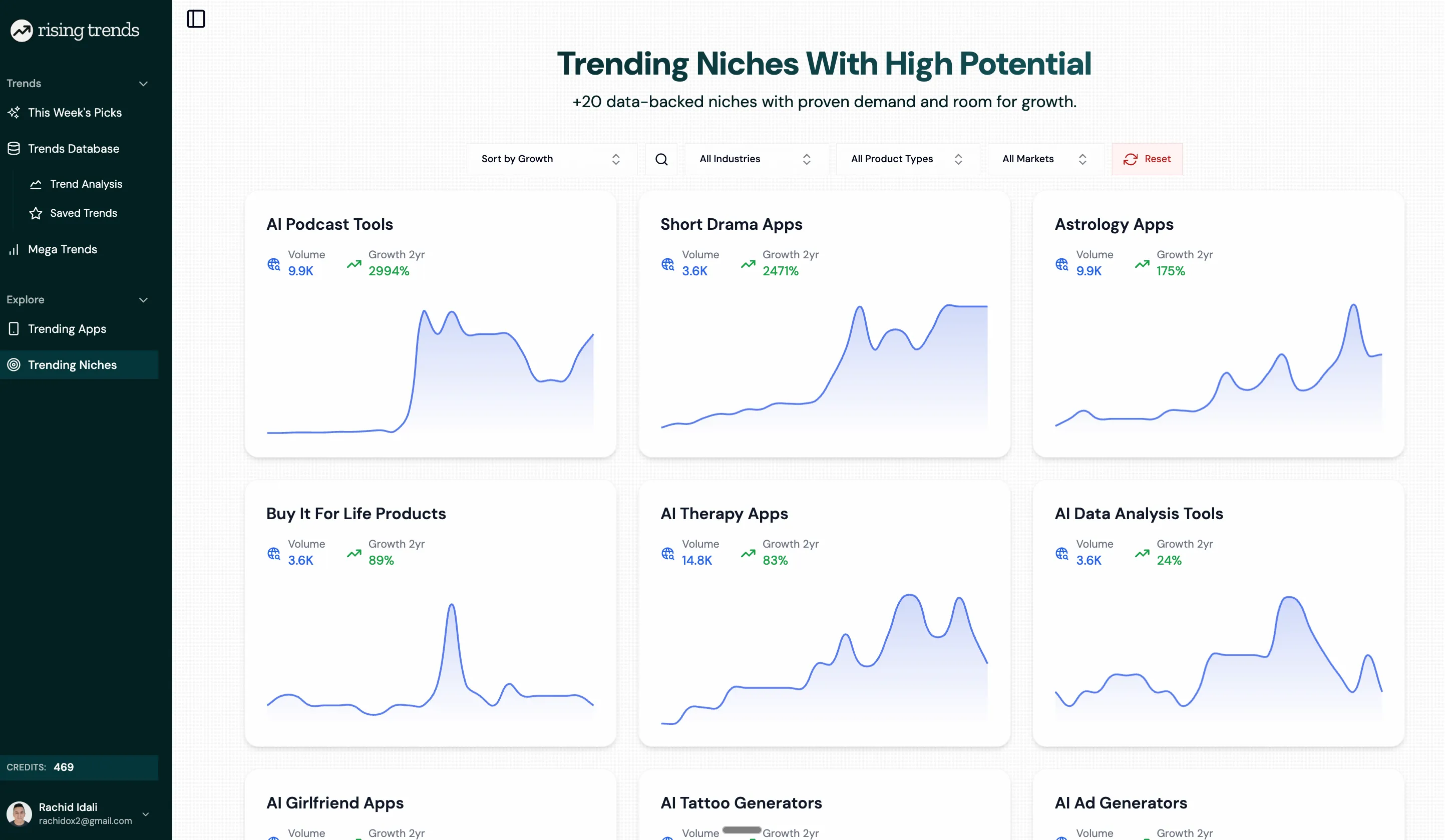Screen dimensions: 1445x840
Task: Click the Trending Niches target icon
Action: (13, 364)
